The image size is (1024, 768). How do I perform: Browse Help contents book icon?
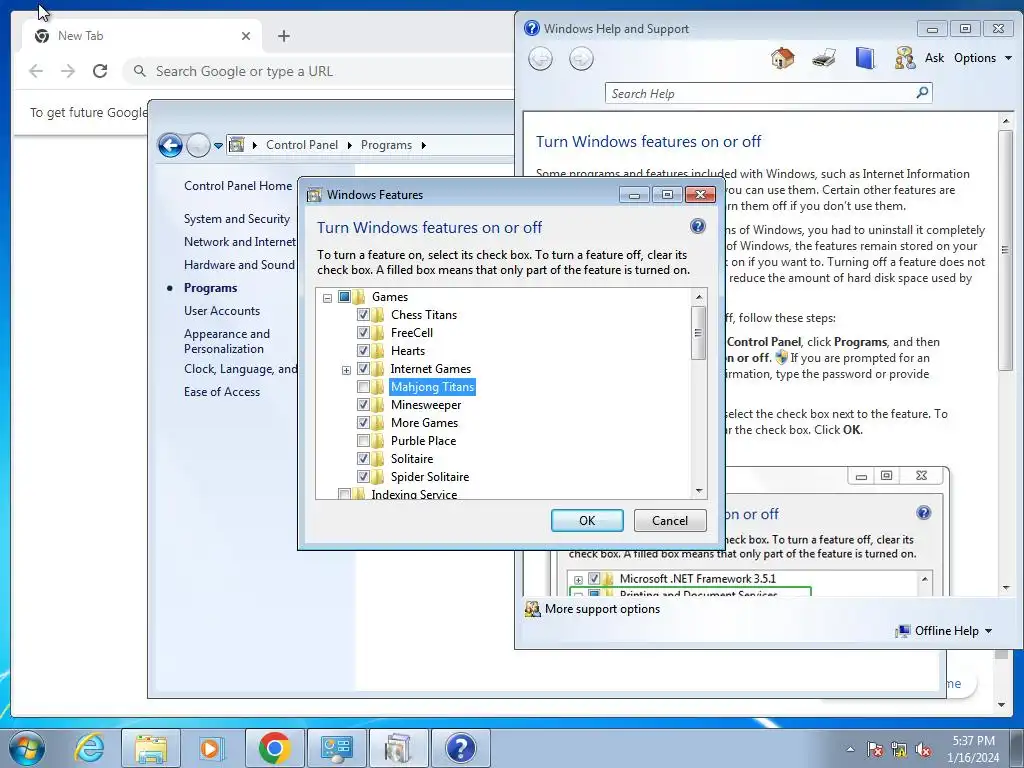click(x=865, y=58)
